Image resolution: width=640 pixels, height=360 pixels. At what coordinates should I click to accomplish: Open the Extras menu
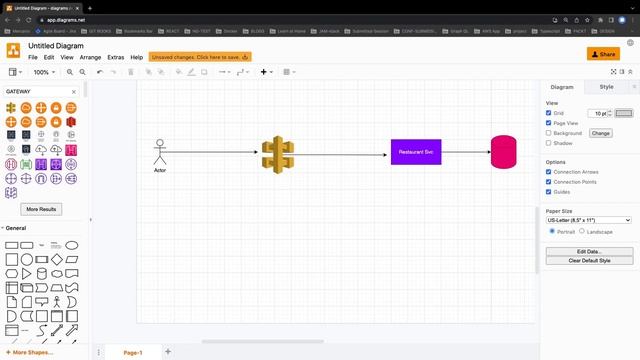coord(116,57)
